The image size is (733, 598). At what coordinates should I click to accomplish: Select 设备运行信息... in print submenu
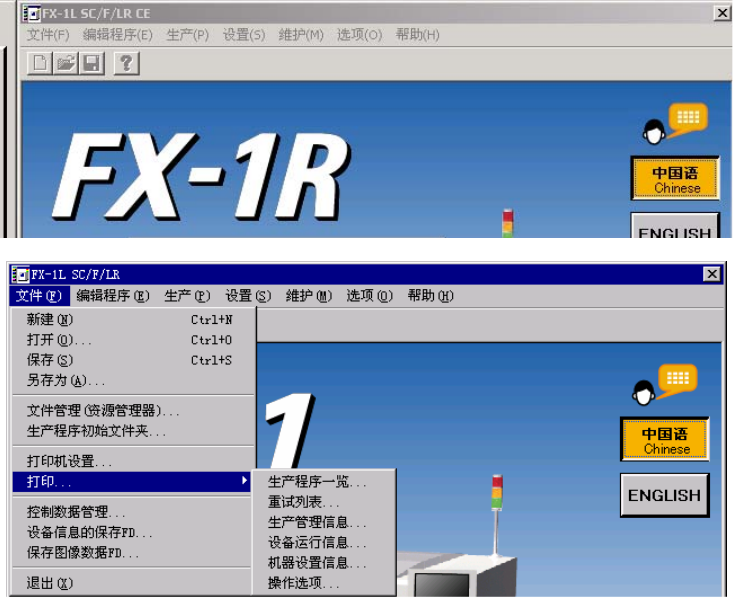tap(324, 542)
